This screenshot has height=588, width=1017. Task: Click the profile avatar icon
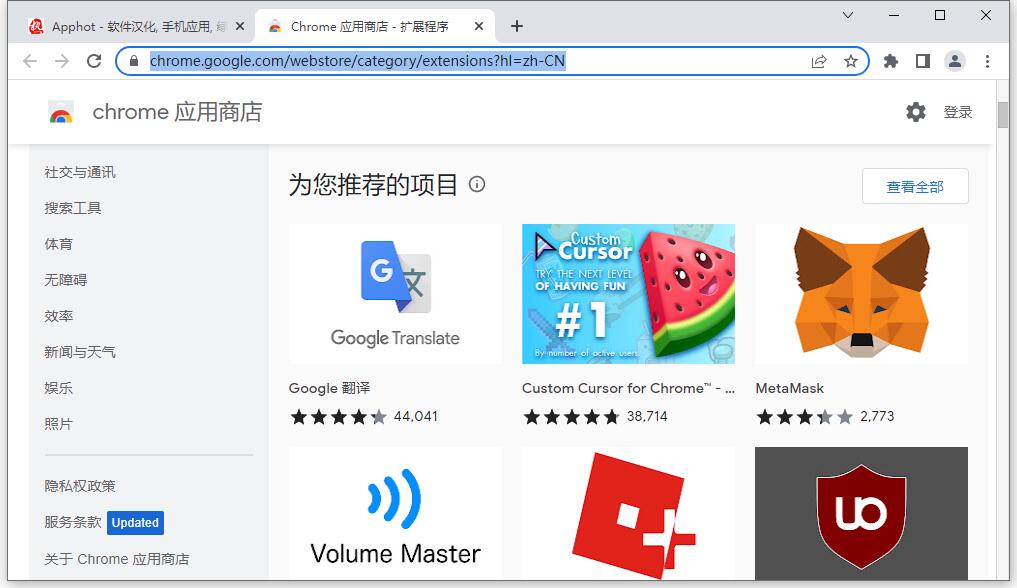[954, 61]
